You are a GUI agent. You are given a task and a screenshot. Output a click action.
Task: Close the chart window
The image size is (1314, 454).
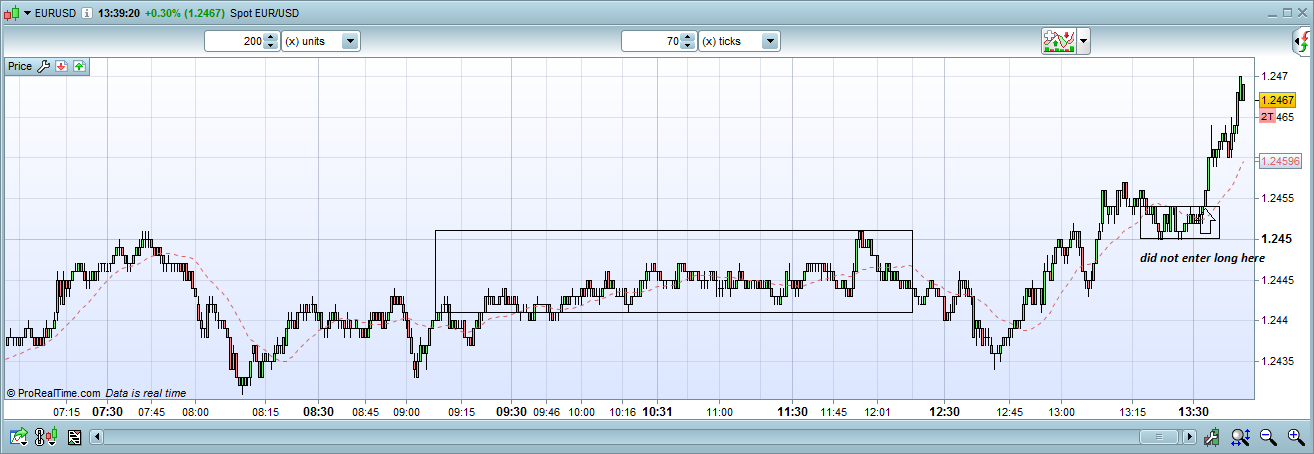tap(1300, 13)
